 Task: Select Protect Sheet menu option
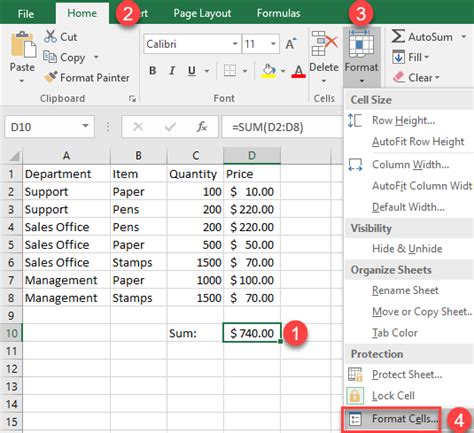tap(407, 374)
